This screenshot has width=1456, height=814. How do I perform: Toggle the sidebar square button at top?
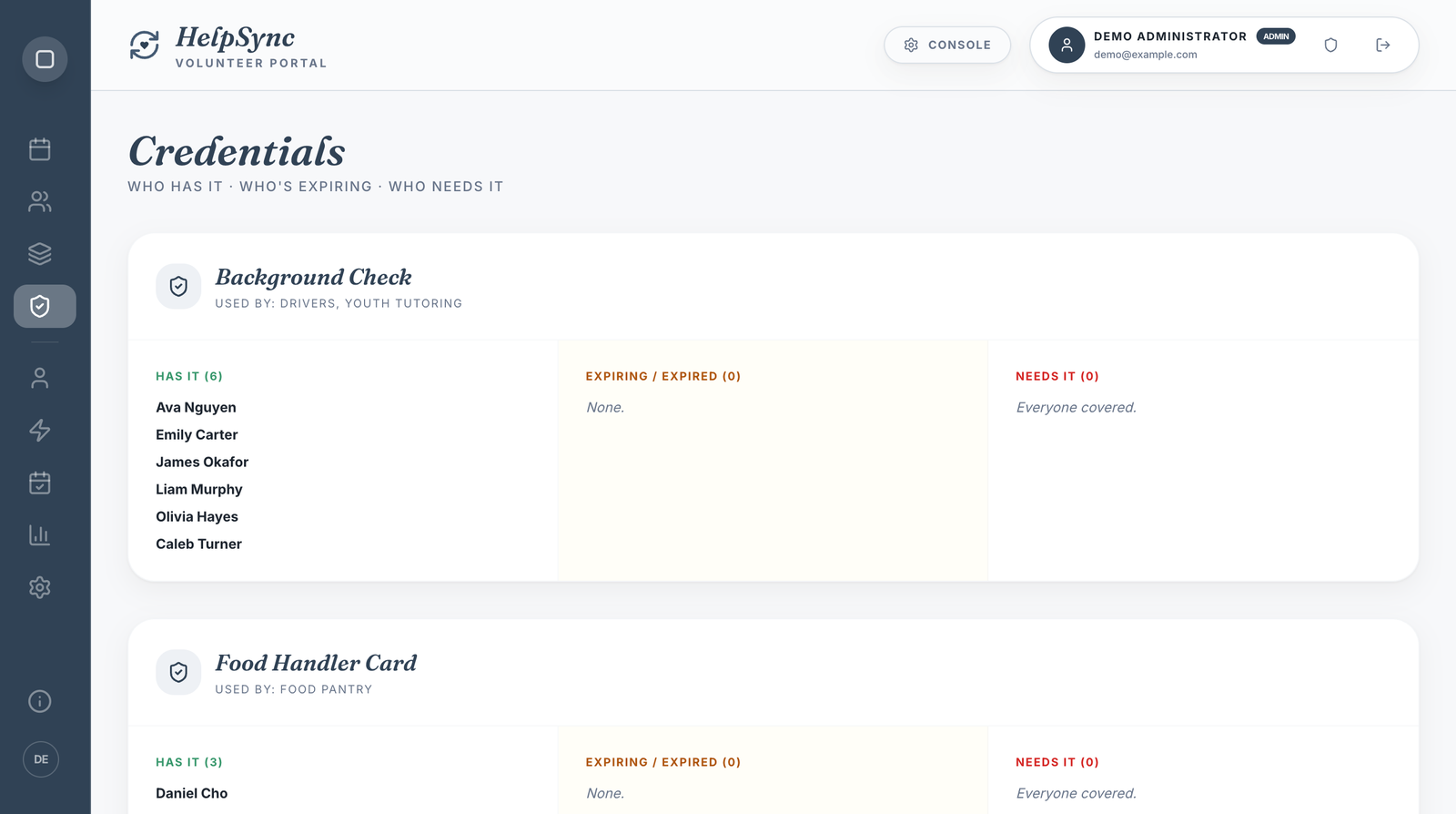[x=45, y=59]
